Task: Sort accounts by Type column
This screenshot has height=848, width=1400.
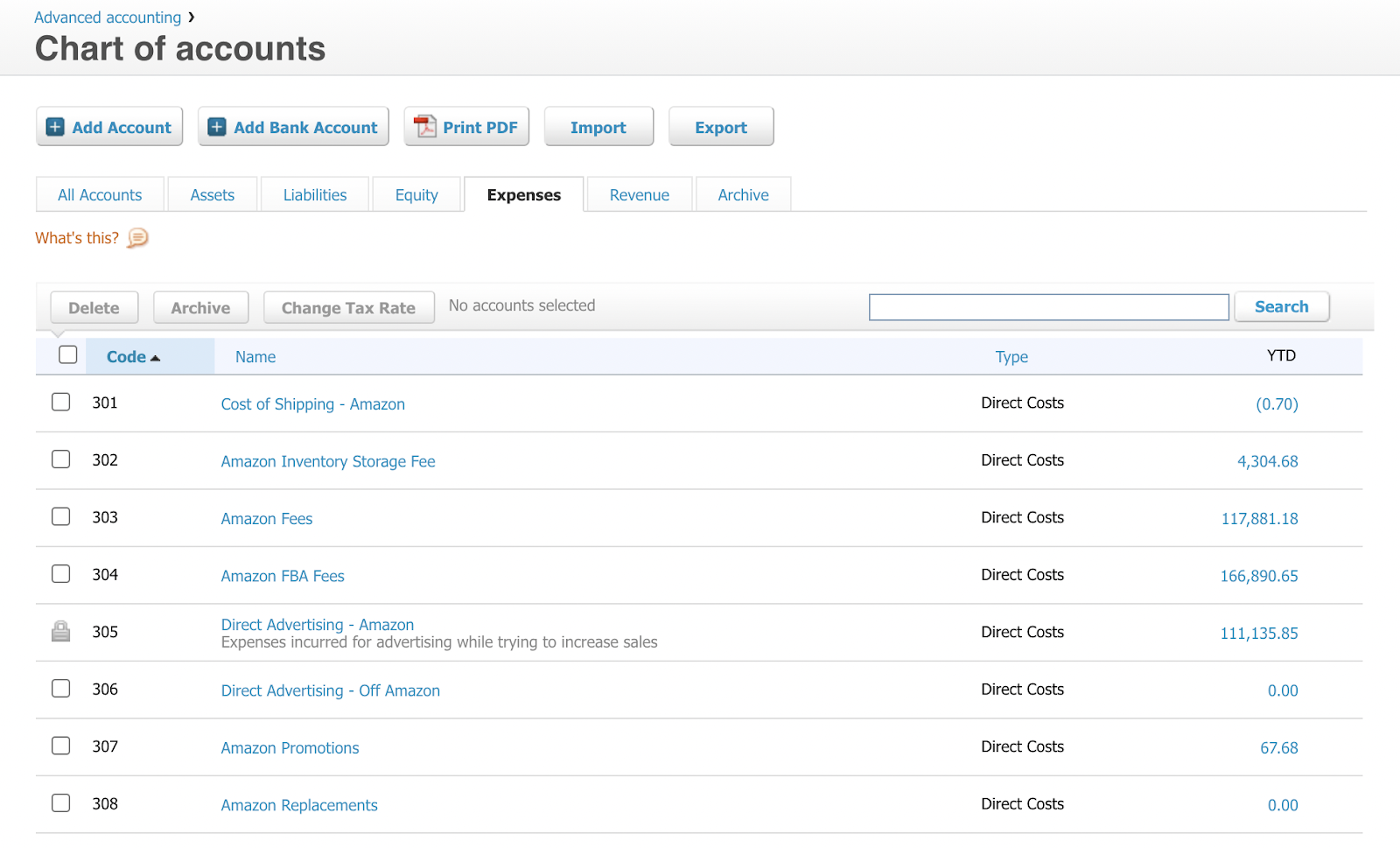Action: pyautogui.click(x=1011, y=357)
